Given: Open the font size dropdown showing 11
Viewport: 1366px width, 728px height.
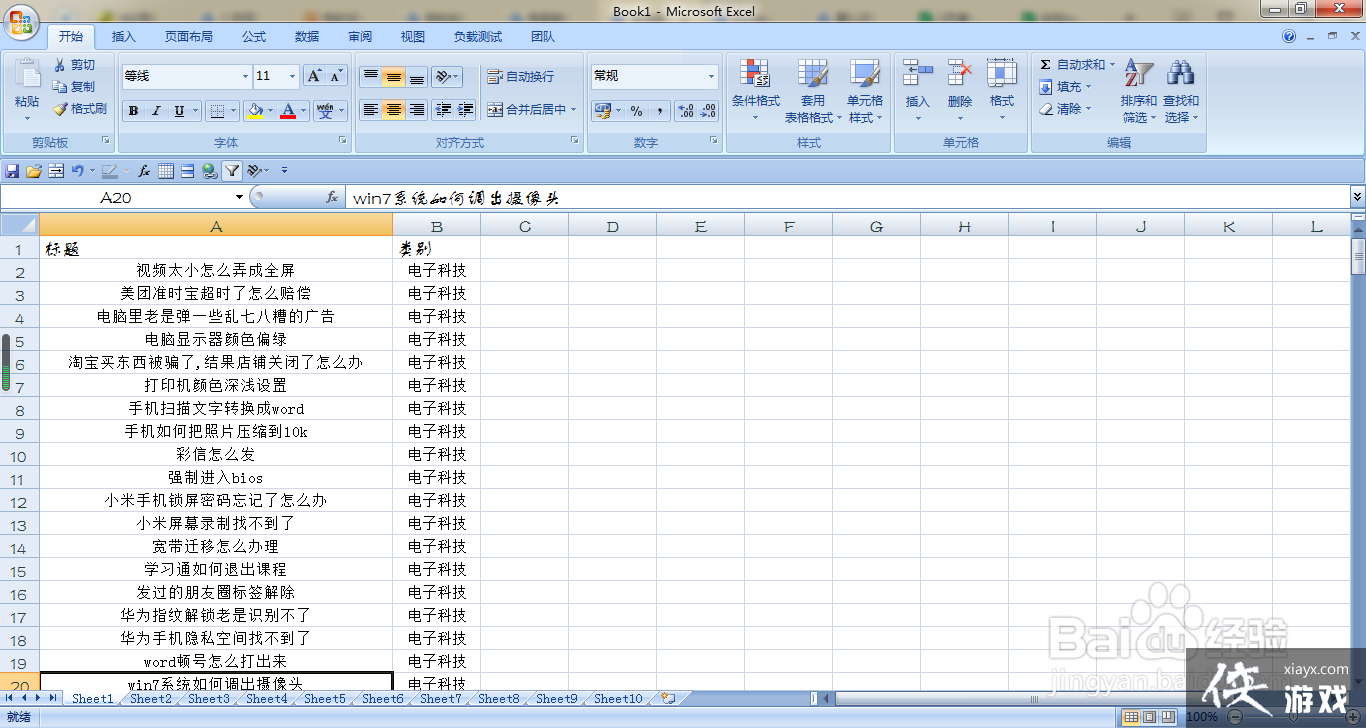Looking at the screenshot, I should (293, 76).
